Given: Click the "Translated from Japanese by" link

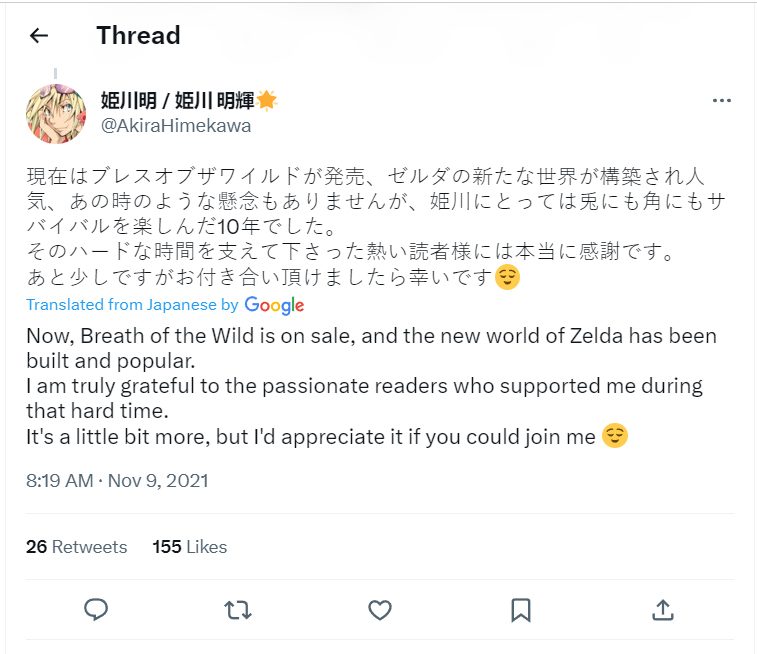Looking at the screenshot, I should (132, 305).
